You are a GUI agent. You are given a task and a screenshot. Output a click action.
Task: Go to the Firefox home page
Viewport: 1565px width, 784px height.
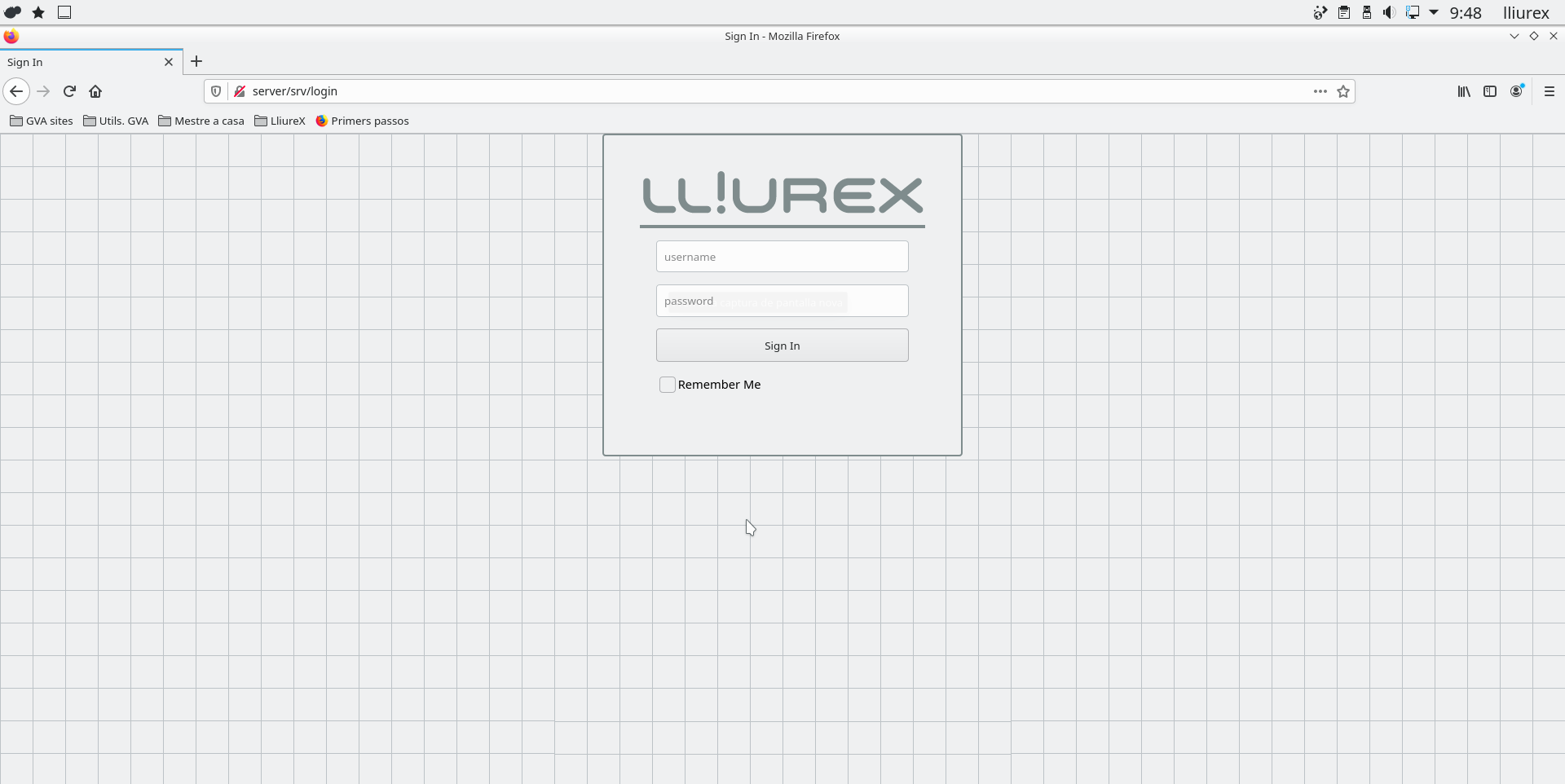click(x=95, y=91)
